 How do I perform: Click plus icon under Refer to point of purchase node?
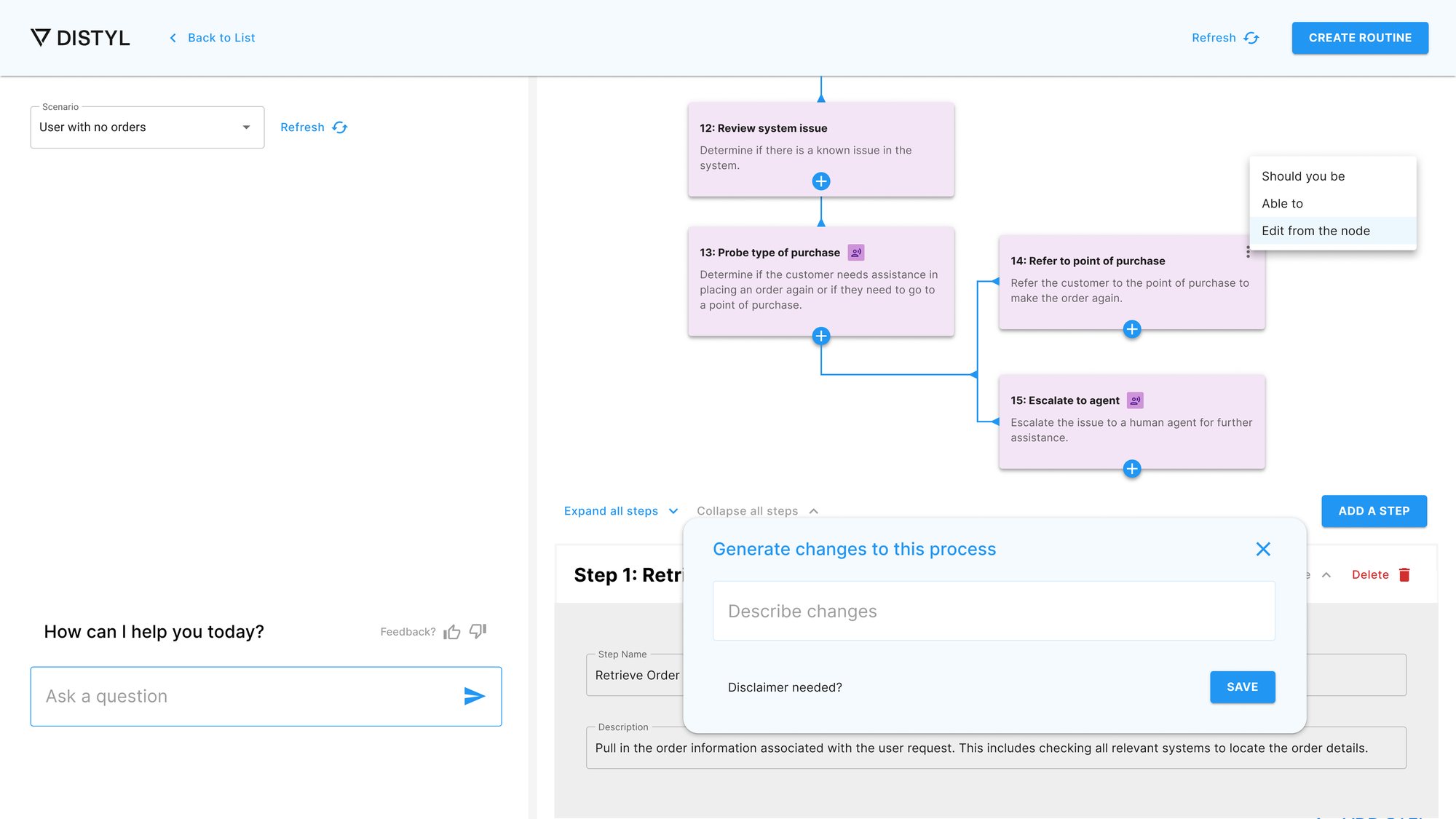click(x=1132, y=329)
